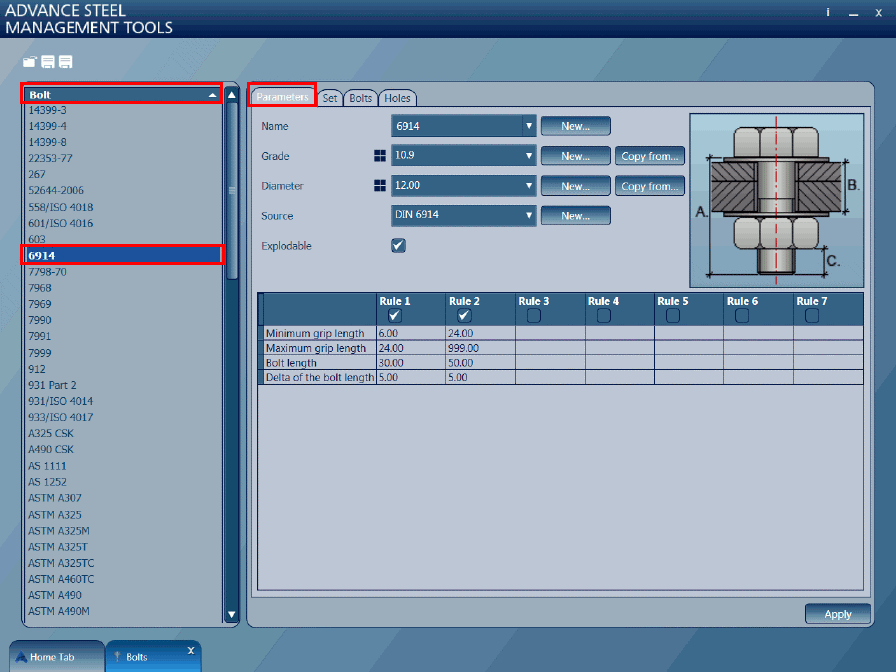Screen dimensions: 896x672
Task: Open the Diameter dropdown showing 12.00
Action: (463, 185)
